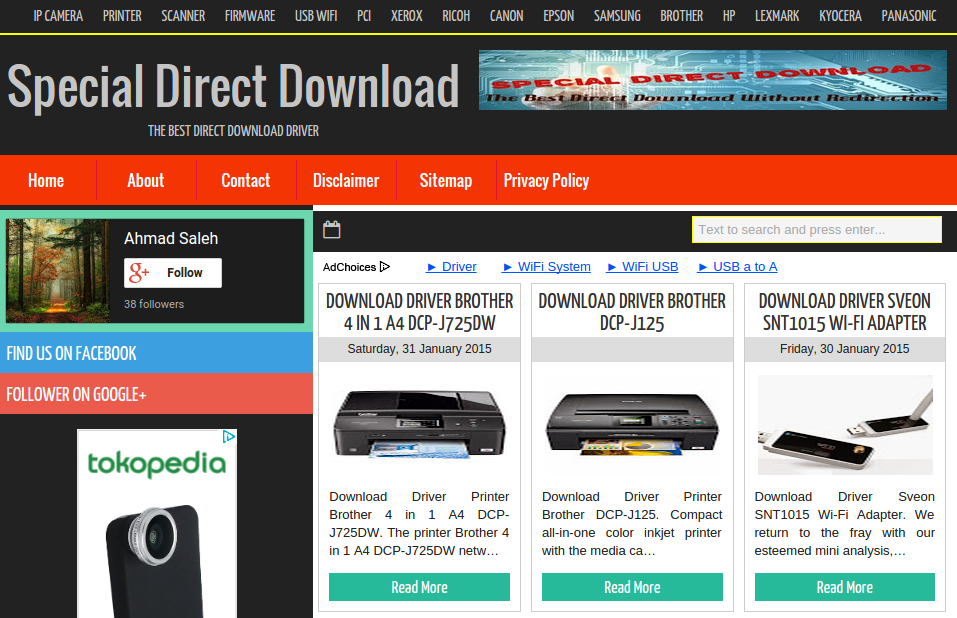
Task: Open Ahmad Saleh's profile name link
Action: (171, 239)
